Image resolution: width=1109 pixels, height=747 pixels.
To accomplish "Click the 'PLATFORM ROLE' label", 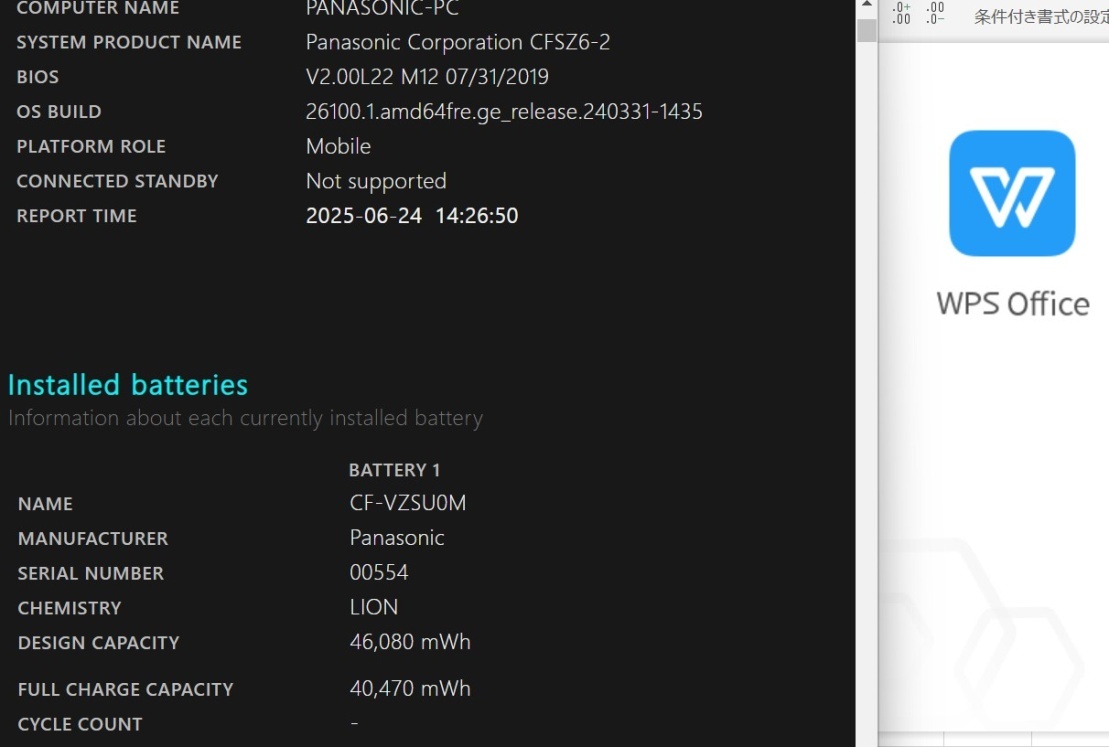I will pos(91,146).
